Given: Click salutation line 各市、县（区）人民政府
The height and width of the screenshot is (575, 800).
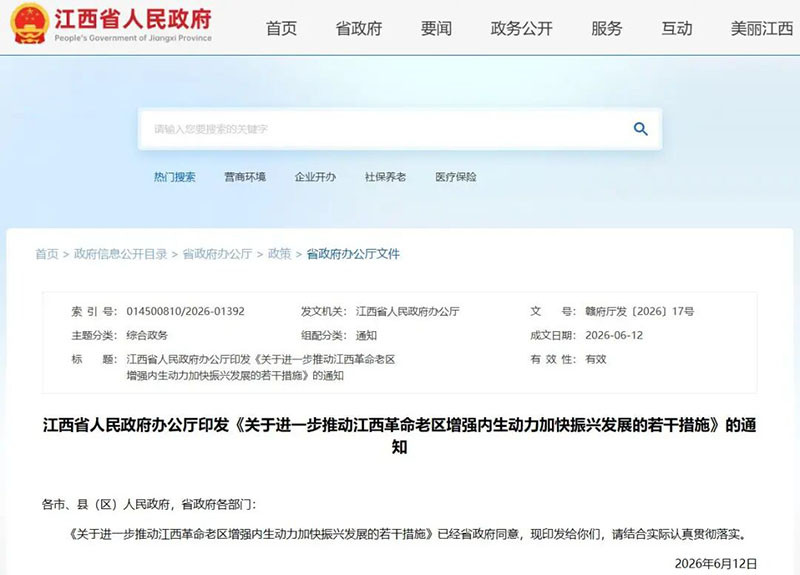Looking at the screenshot, I should pos(148,505).
